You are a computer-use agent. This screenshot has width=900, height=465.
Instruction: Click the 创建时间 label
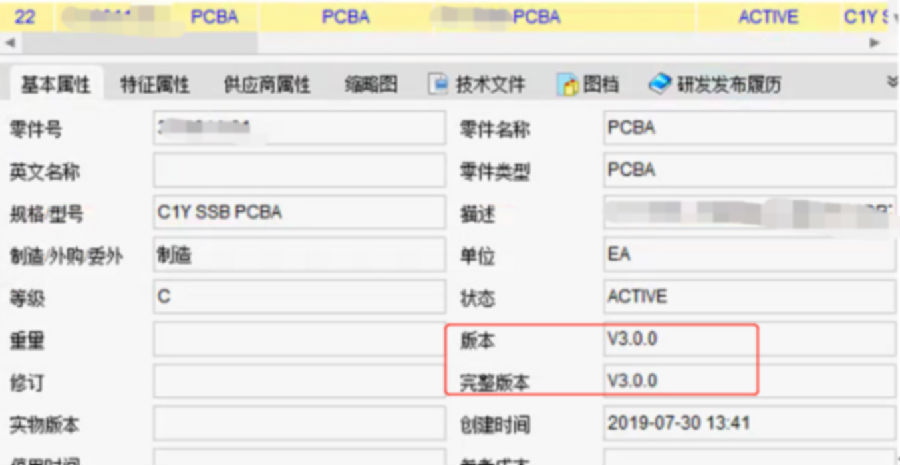(495, 425)
